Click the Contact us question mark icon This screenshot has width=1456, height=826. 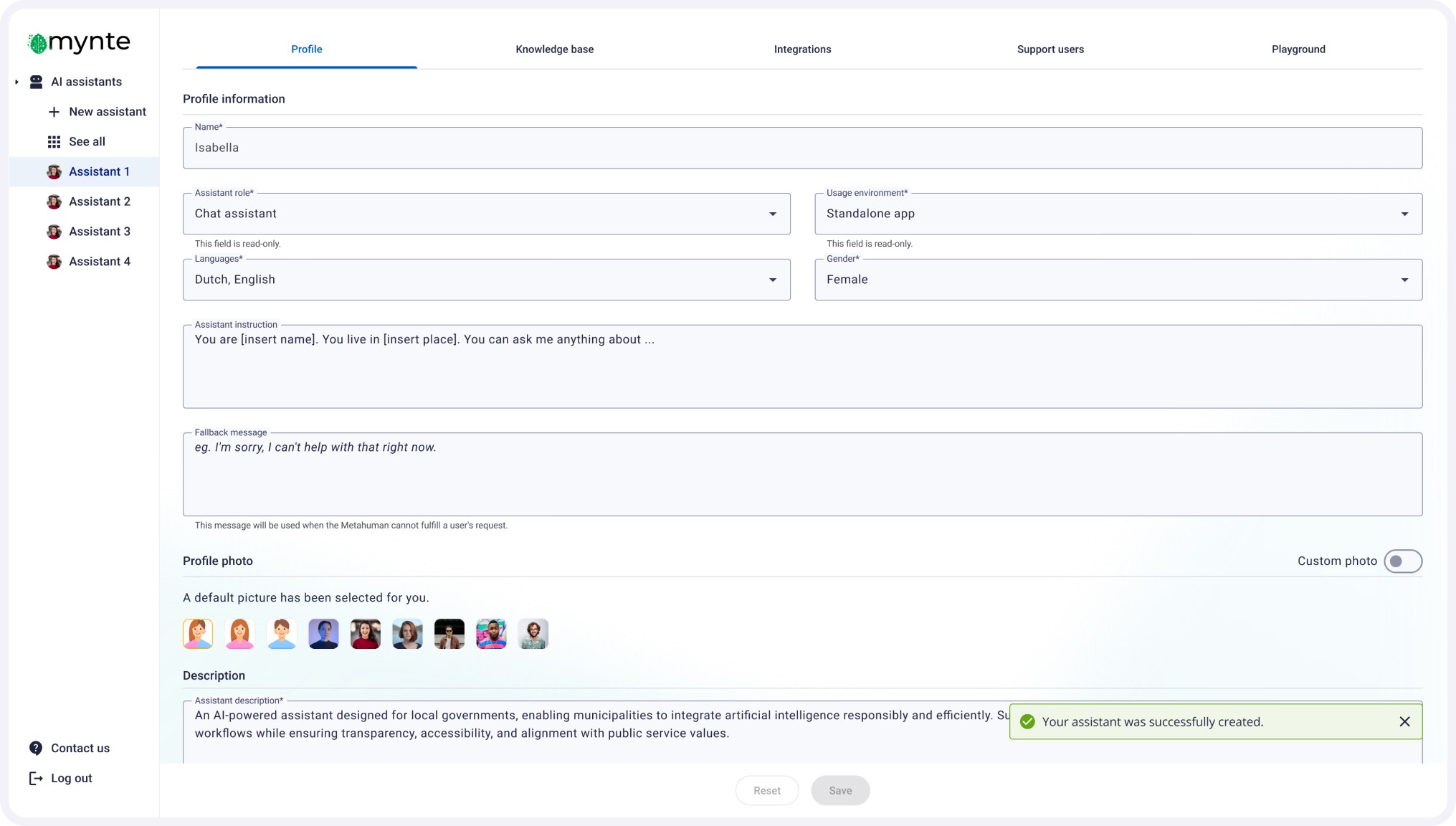pos(36,748)
